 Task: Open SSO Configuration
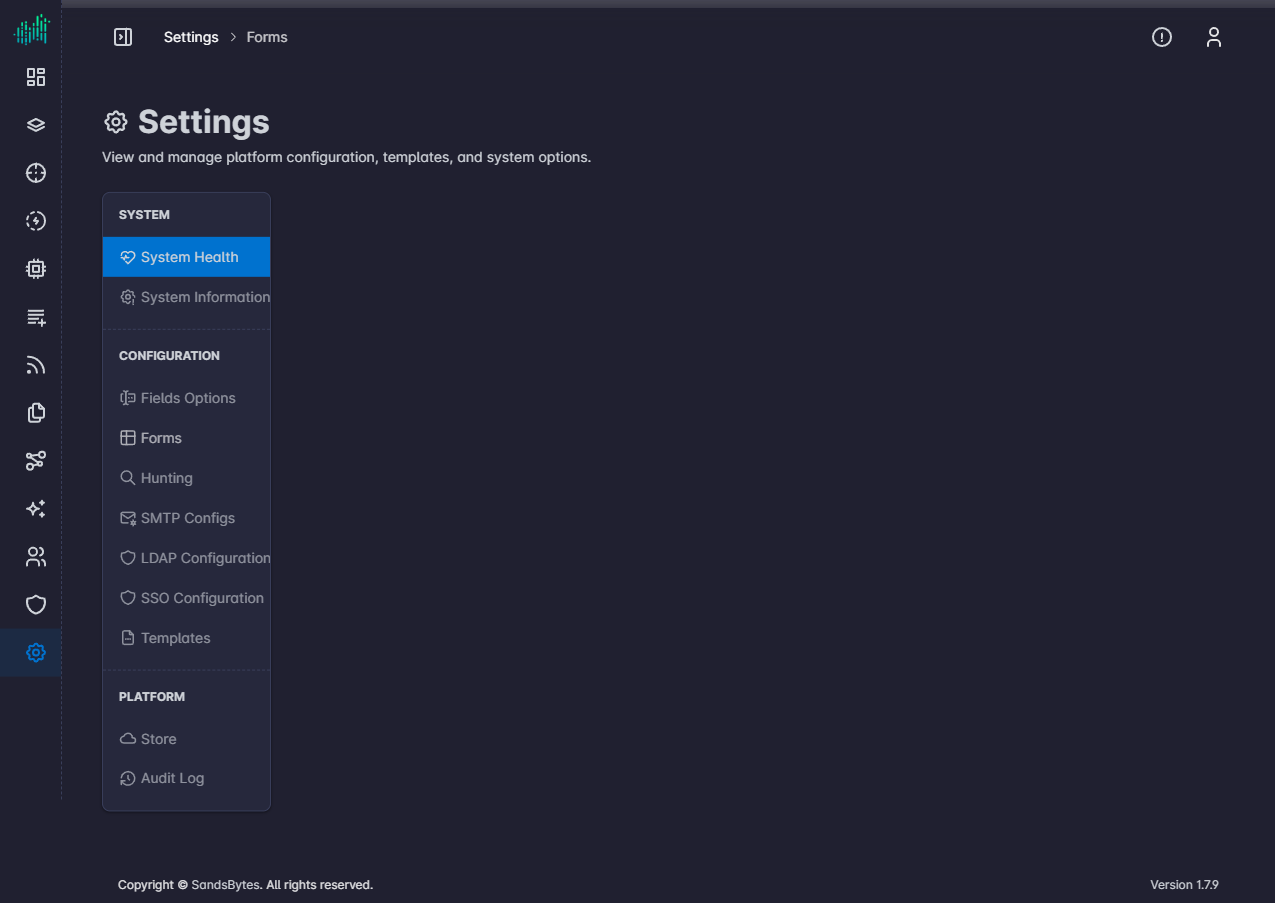186,598
